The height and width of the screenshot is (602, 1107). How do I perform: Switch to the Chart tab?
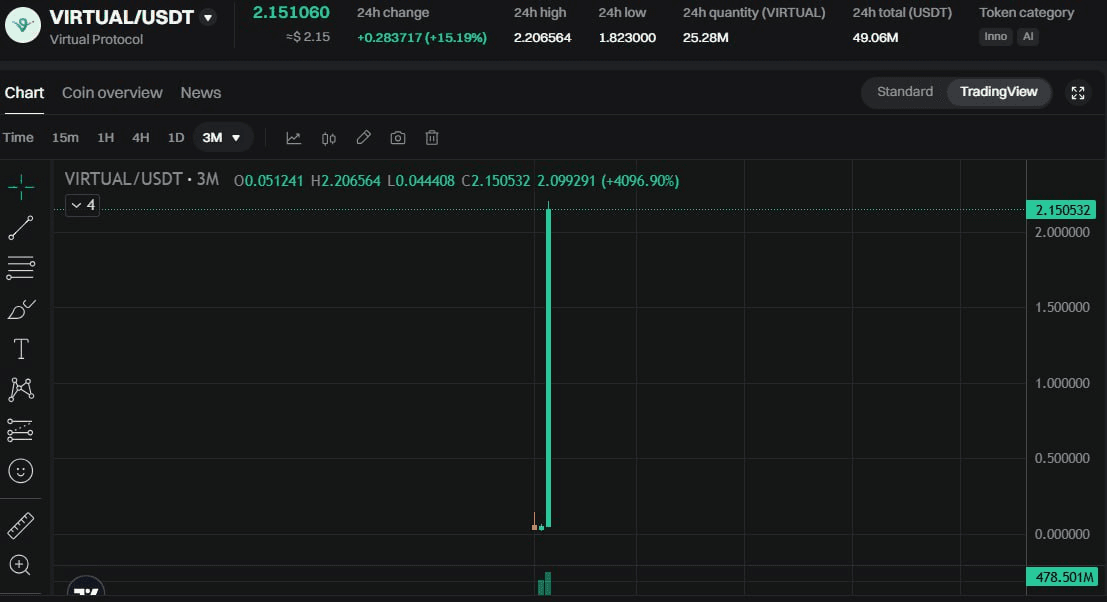pos(24,92)
